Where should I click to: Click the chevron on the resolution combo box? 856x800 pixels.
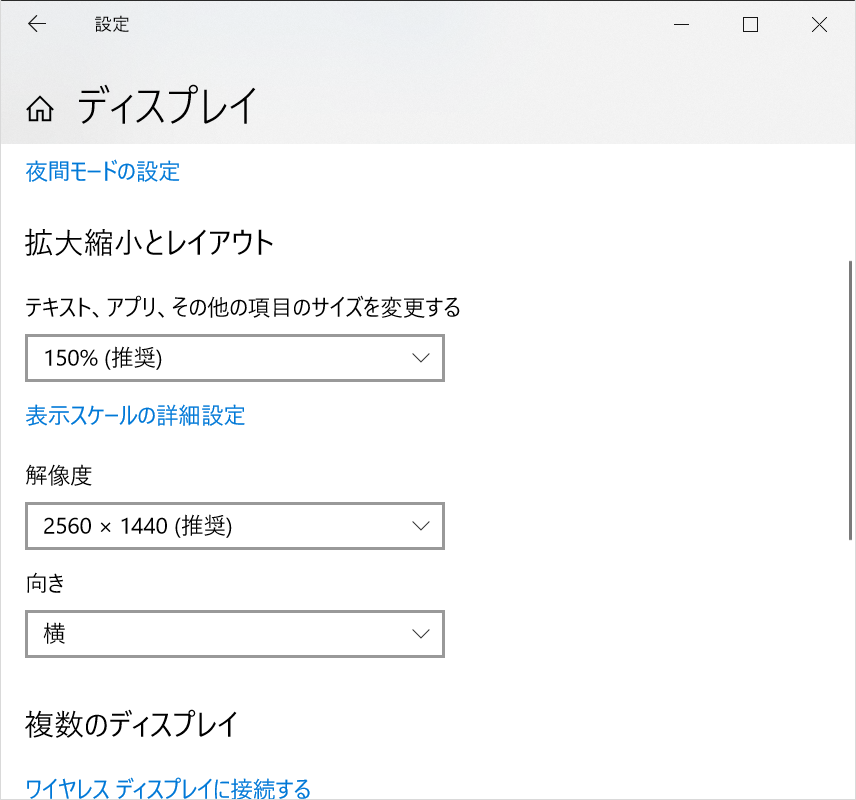(x=421, y=526)
